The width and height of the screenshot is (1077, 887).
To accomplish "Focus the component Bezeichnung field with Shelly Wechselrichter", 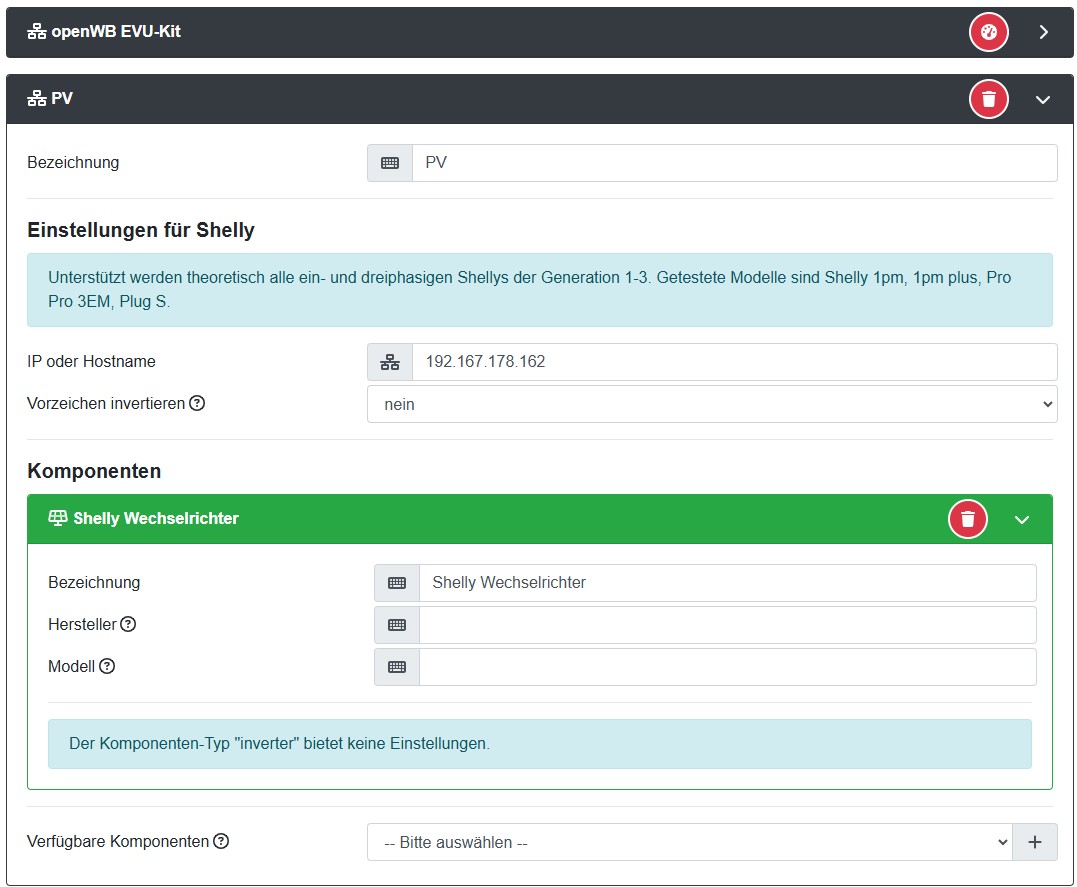I will coord(727,583).
